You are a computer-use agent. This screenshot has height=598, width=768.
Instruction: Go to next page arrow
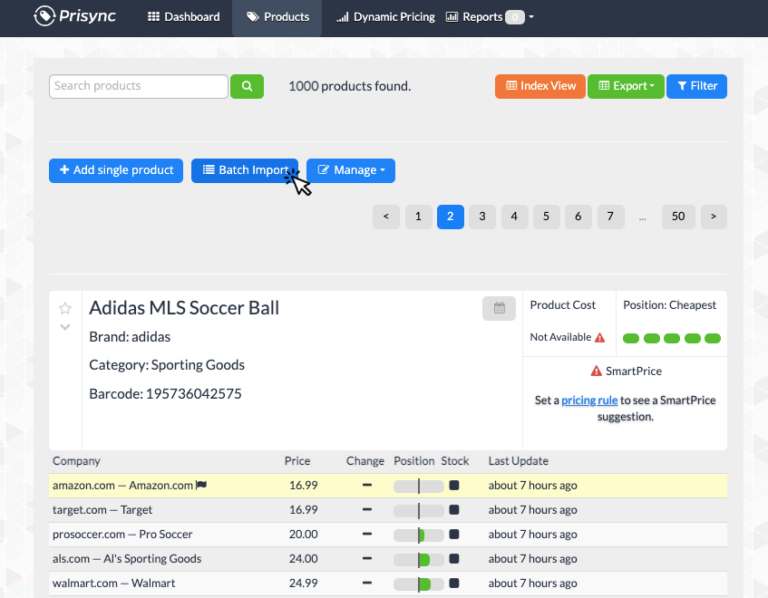[x=714, y=216]
